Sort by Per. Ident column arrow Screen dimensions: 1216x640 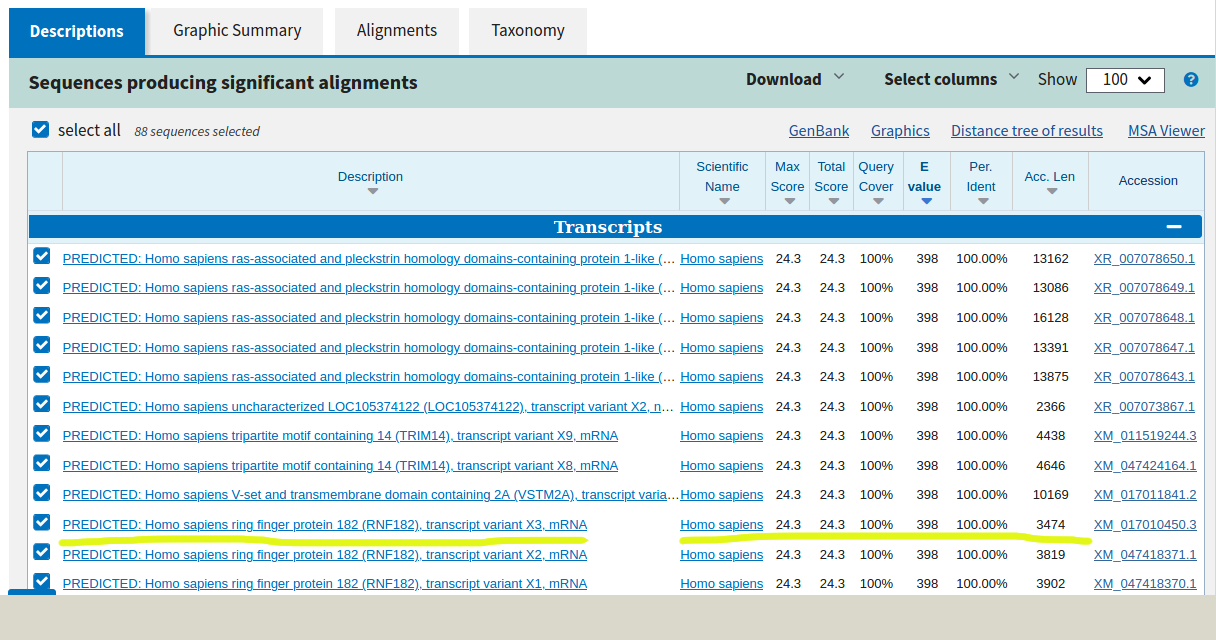tap(982, 201)
